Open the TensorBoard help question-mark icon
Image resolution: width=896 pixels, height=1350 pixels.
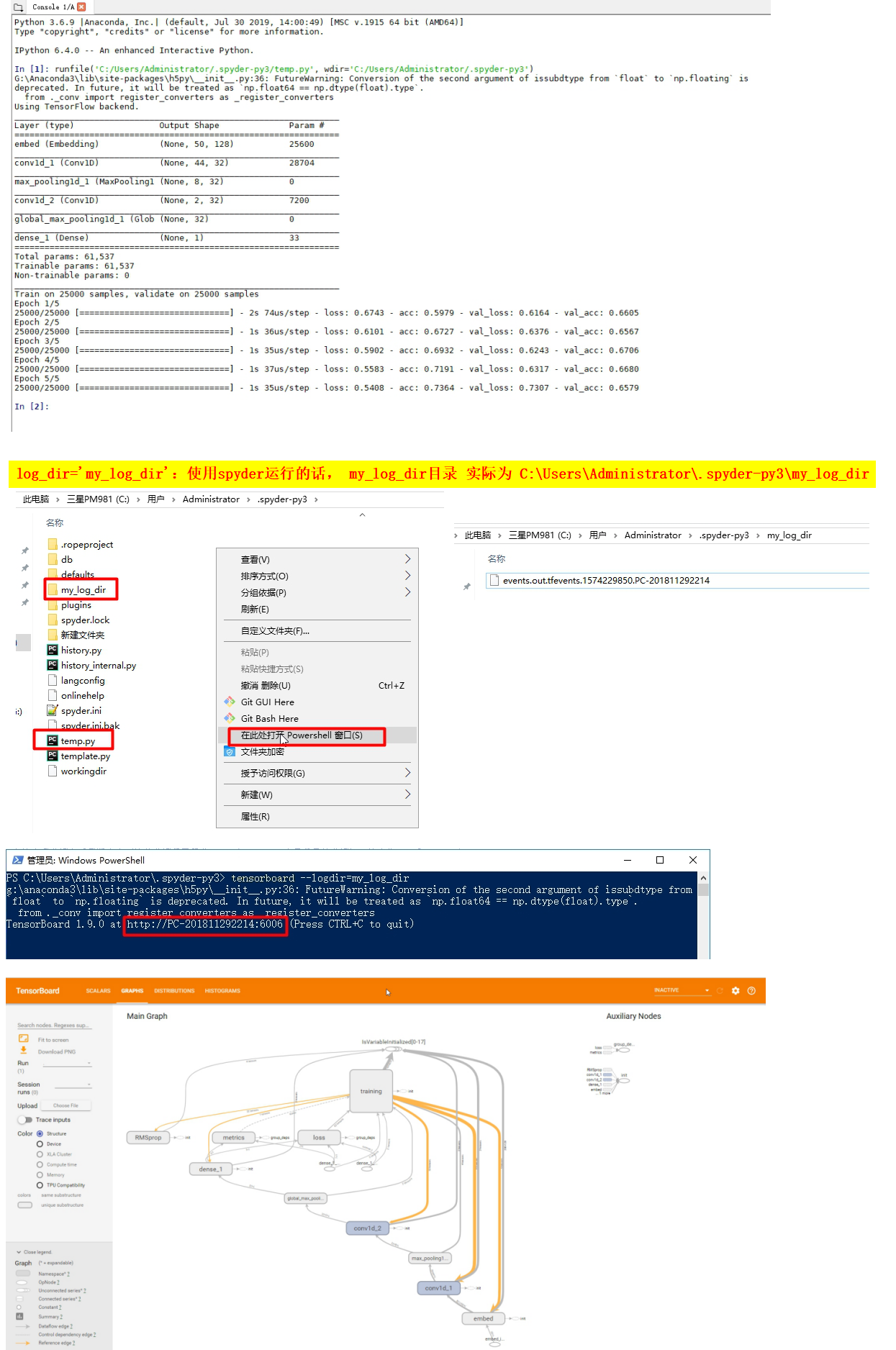tap(751, 991)
